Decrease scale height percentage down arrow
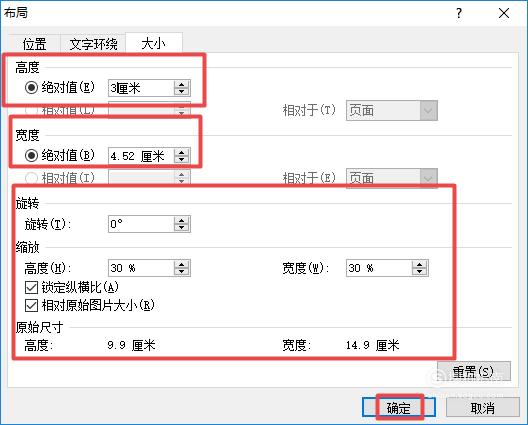Screen dimensions: 528x425 (182, 272)
